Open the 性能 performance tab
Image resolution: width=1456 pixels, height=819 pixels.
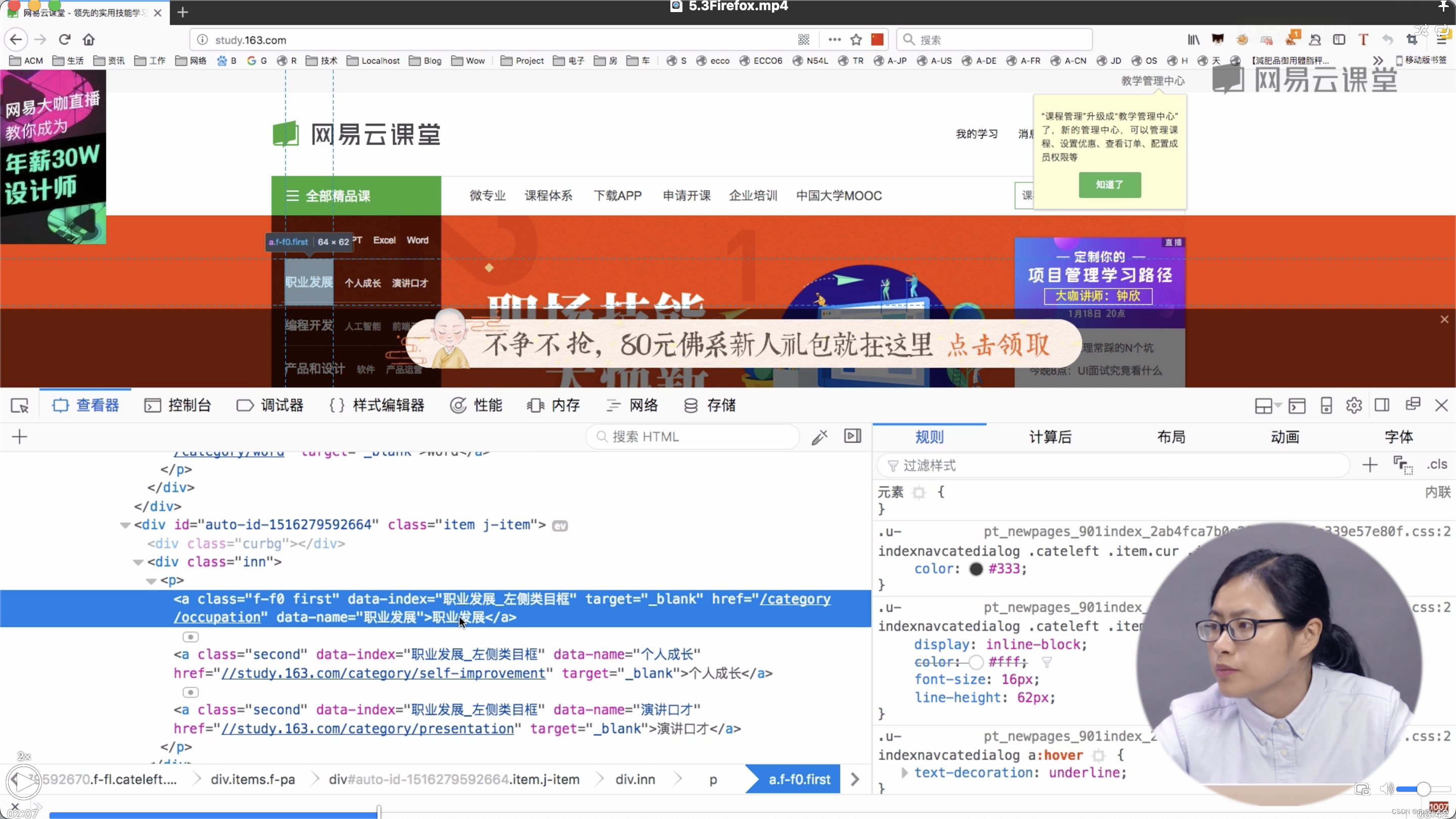(x=476, y=405)
